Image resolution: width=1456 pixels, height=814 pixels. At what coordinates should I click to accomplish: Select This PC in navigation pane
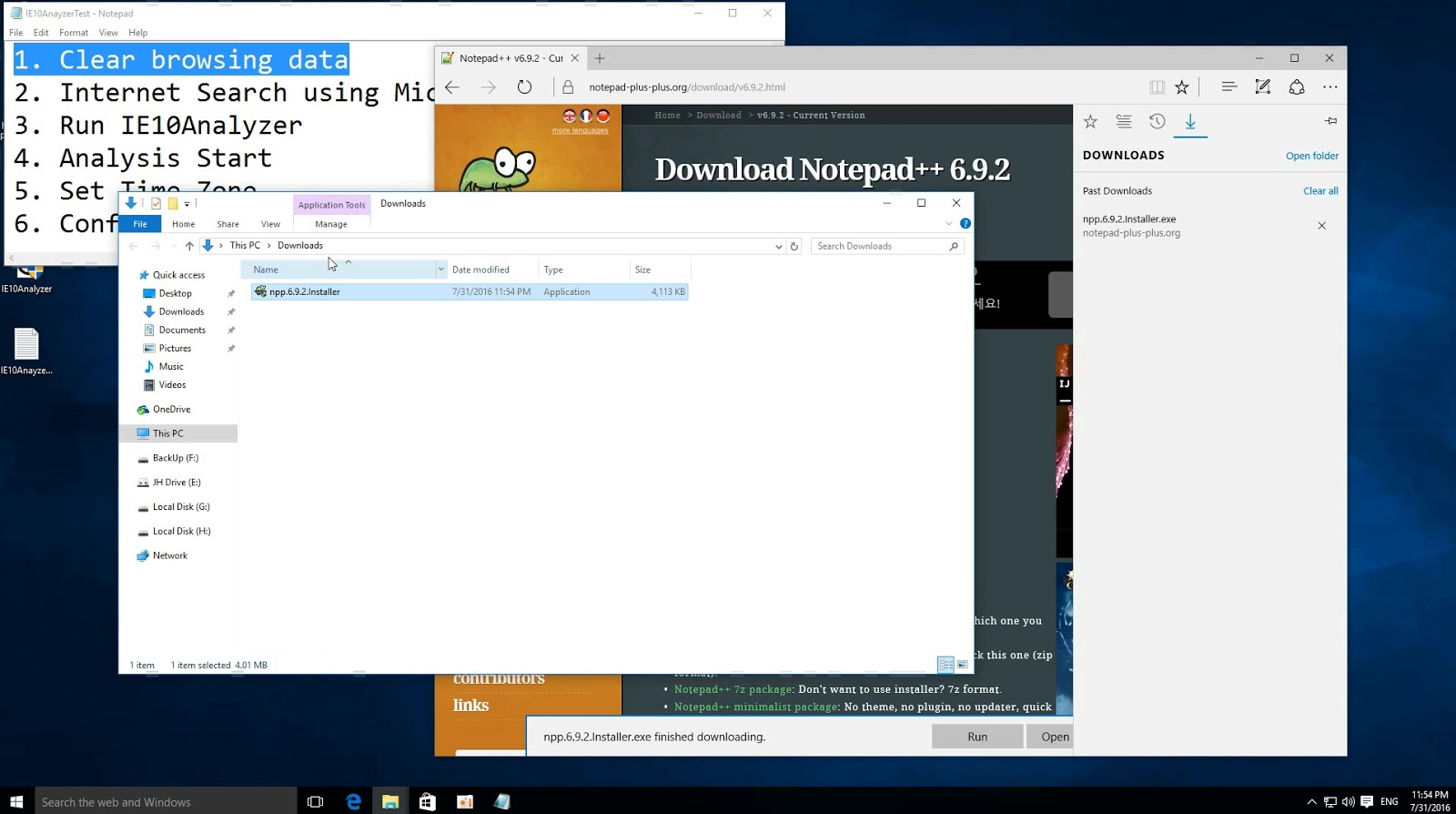[x=167, y=433]
